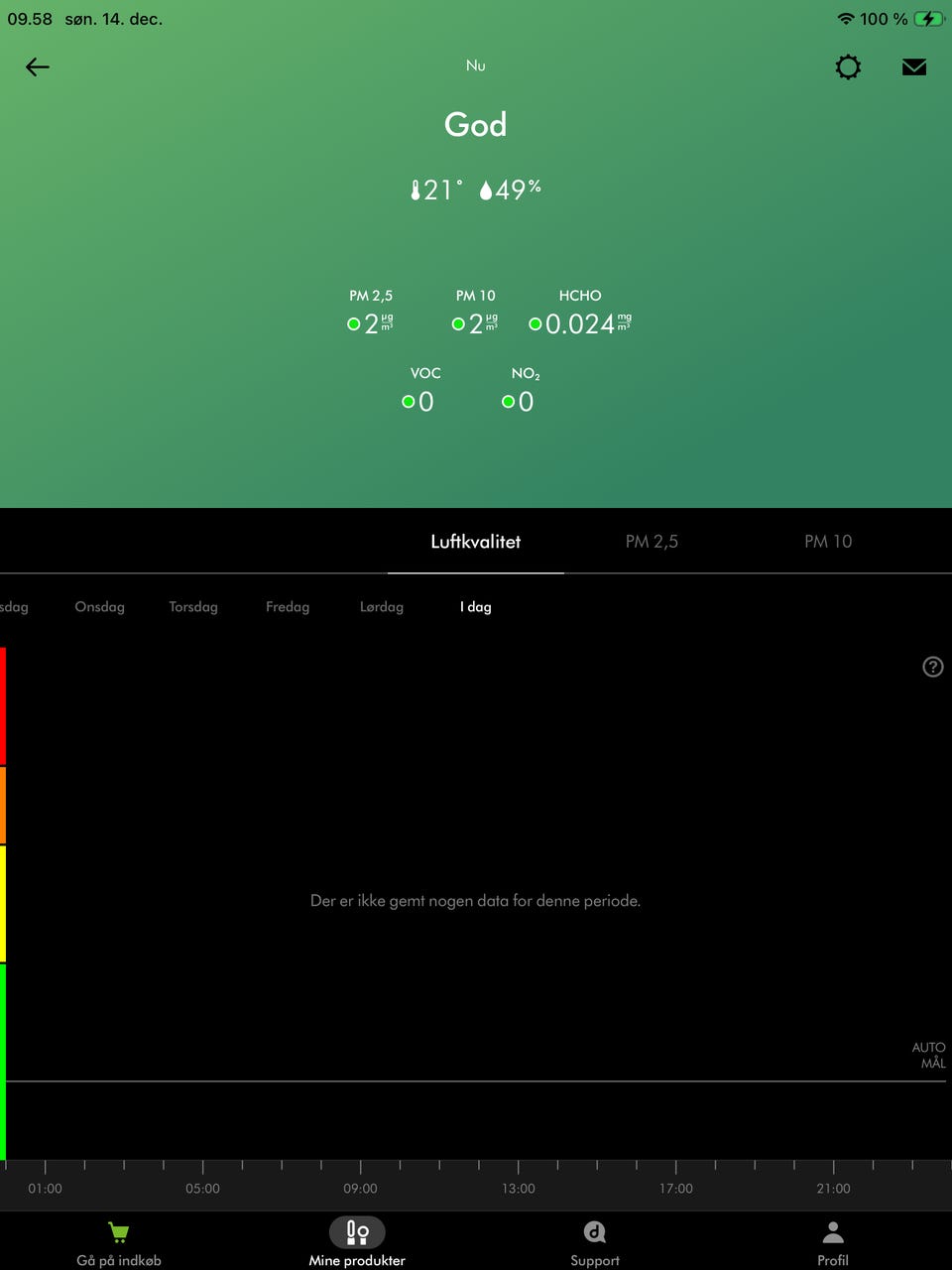Tap the date søn. 14. dec.
Viewport: 952px width, 1270px height.
pos(114,19)
